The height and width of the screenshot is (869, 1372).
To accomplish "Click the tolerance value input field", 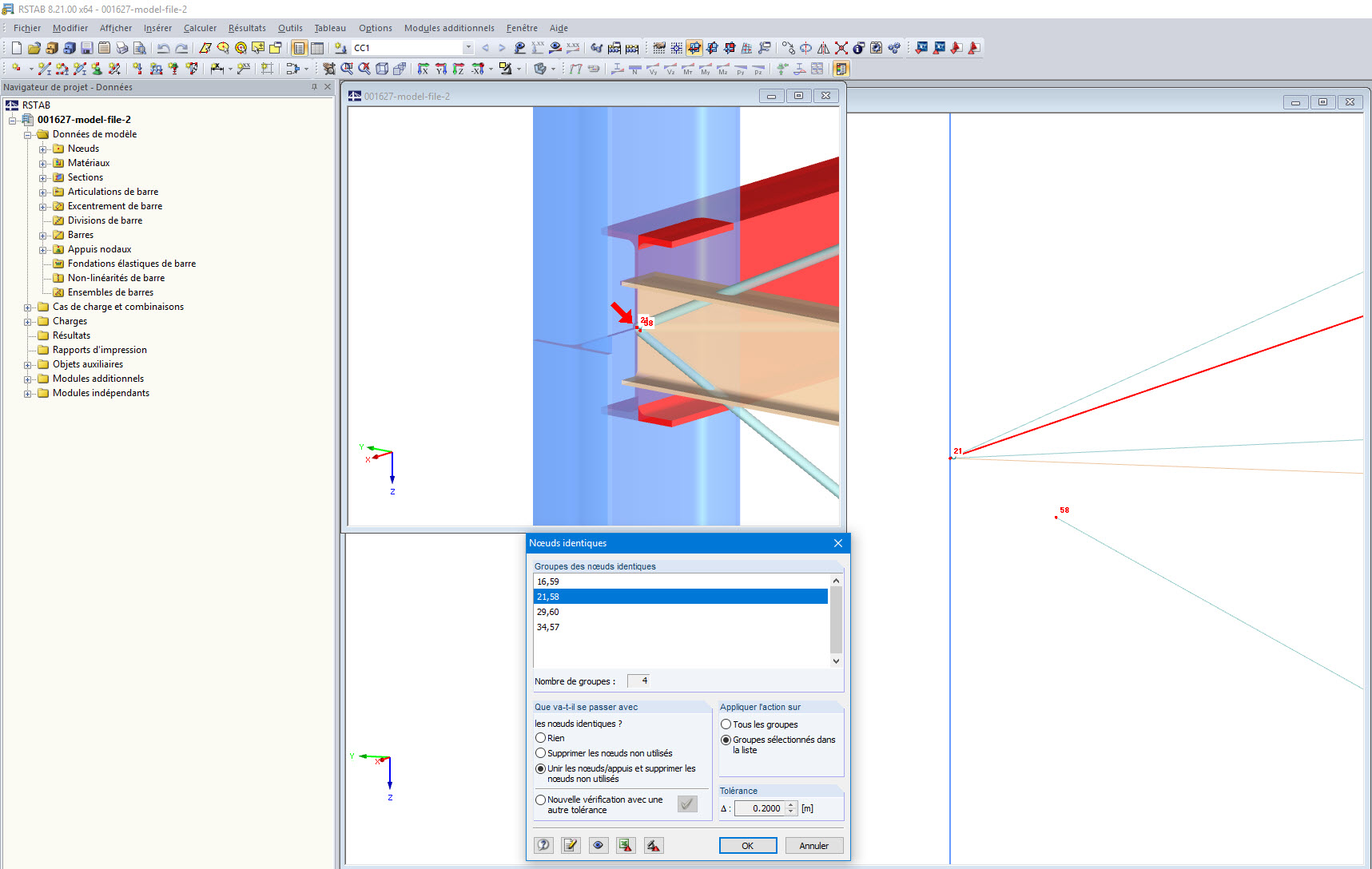I will tap(760, 808).
